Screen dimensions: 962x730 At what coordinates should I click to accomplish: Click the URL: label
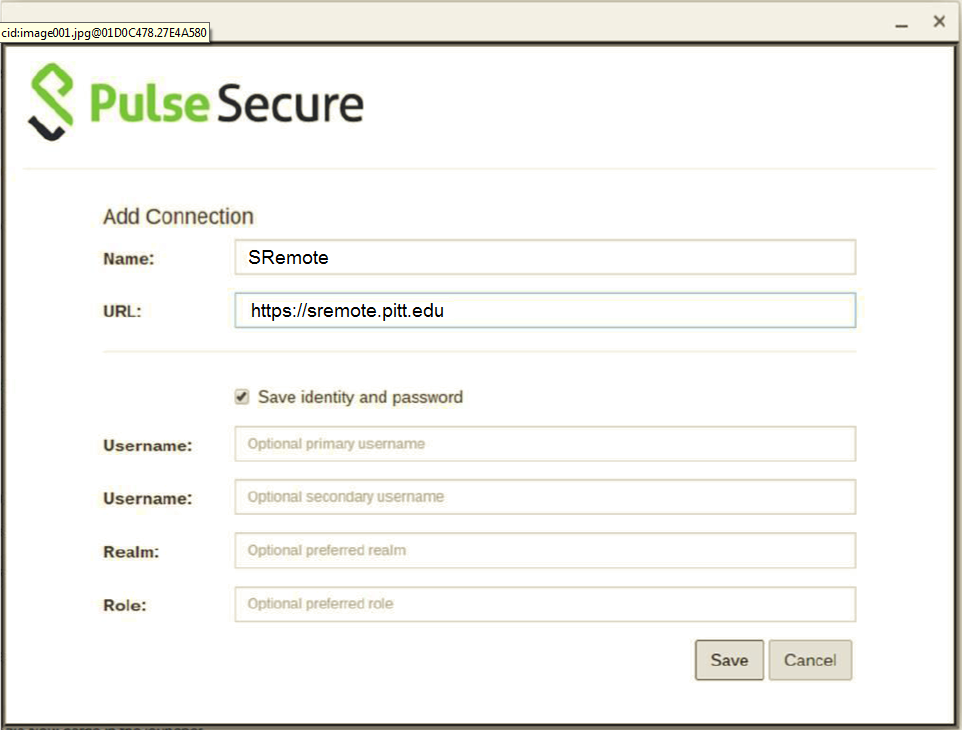tap(122, 312)
